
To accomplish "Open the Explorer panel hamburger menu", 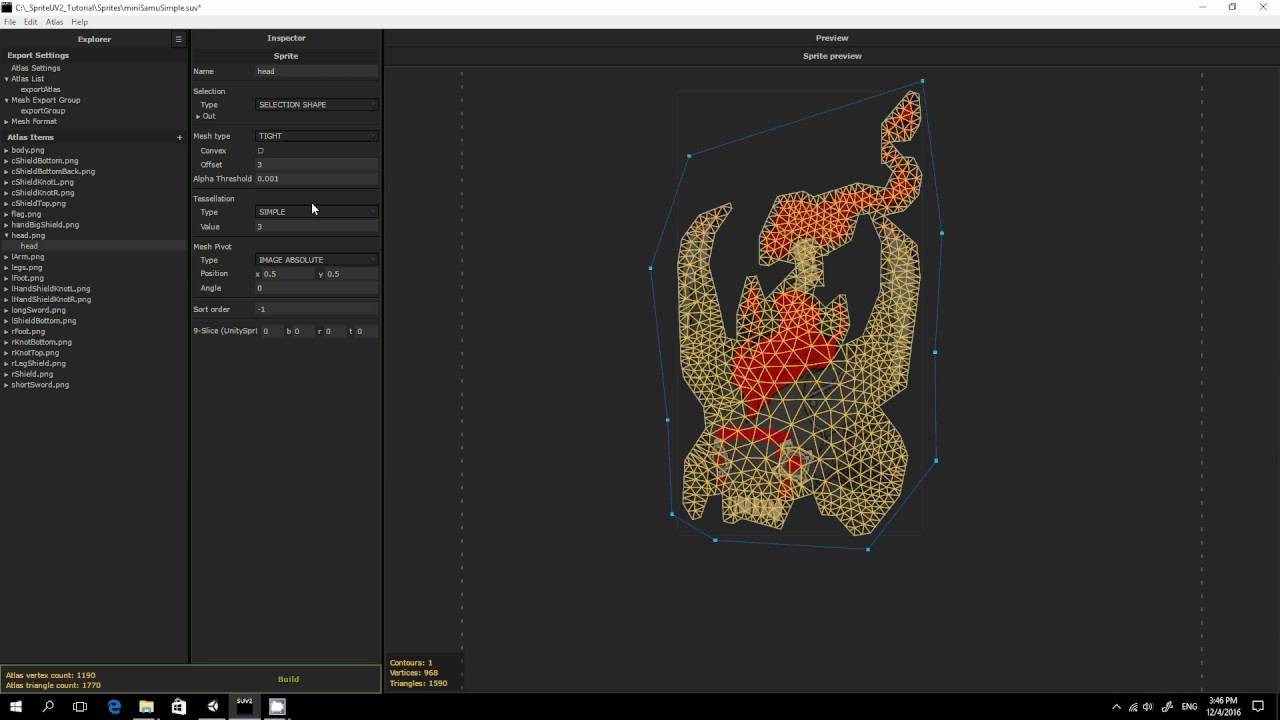I will point(178,39).
